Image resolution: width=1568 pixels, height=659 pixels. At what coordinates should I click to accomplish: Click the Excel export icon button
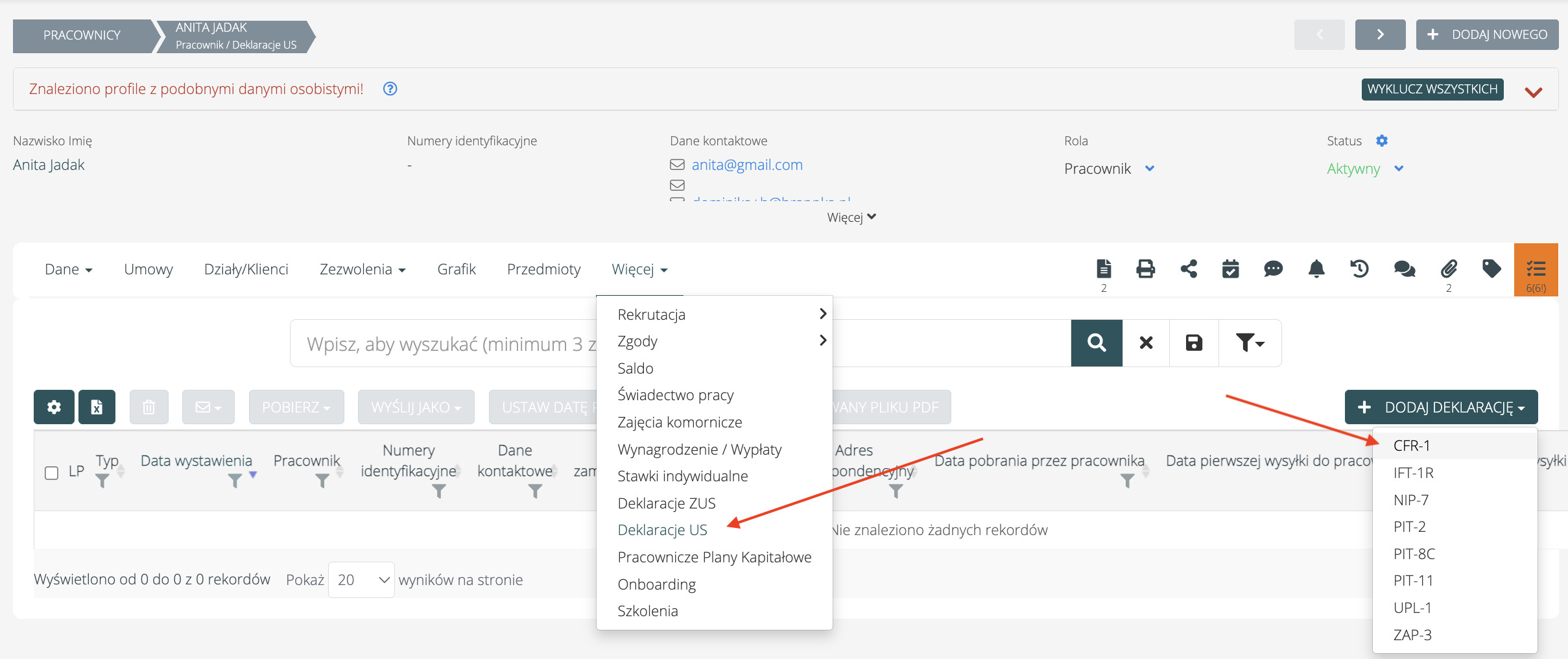coord(97,407)
